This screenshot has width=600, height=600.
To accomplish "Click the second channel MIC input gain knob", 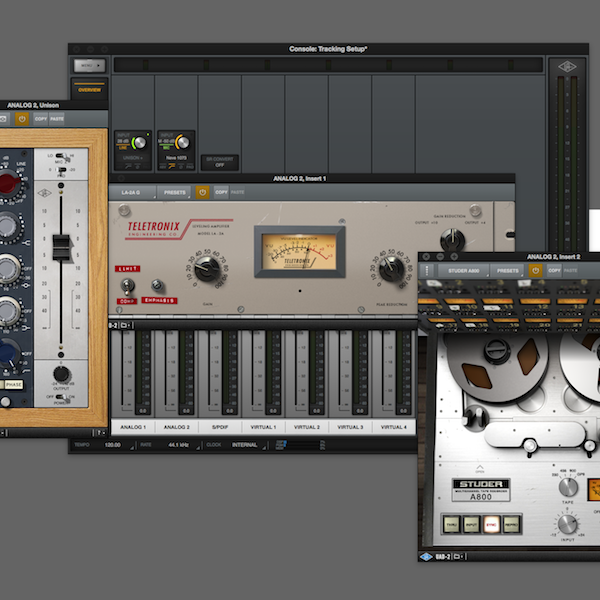I will coord(183,143).
